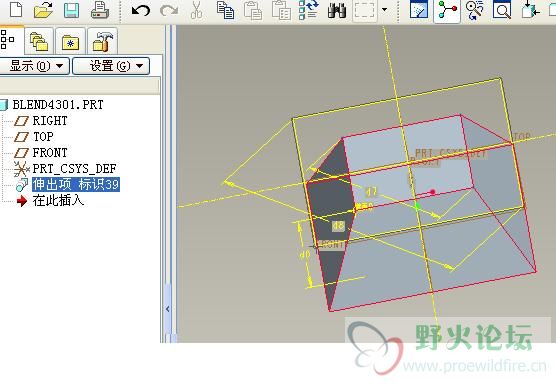This screenshot has width=556, height=384.
Task: Save the model with floppy icon
Action: tap(71, 10)
